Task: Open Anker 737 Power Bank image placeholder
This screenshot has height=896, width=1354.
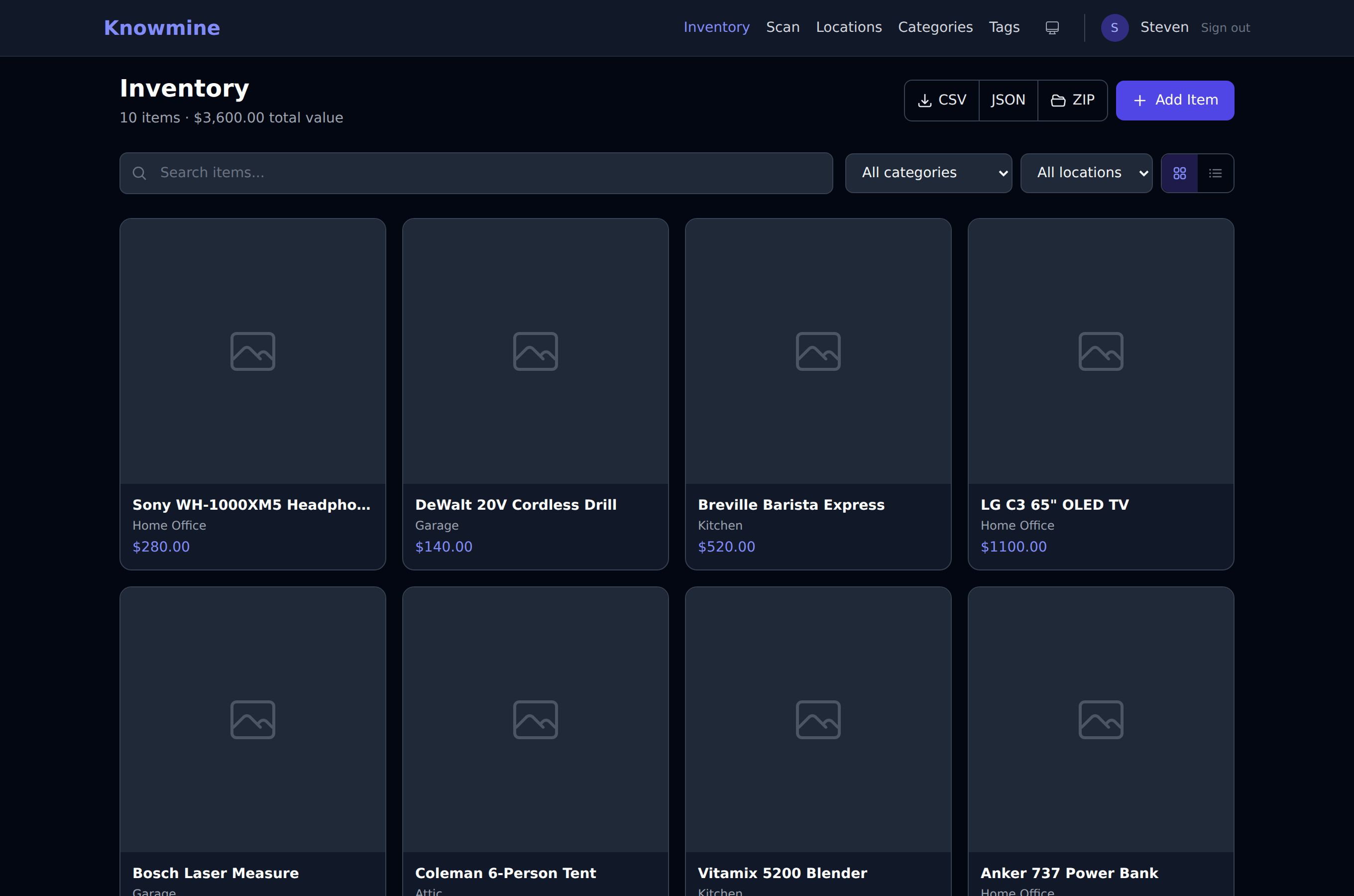Action: click(x=1100, y=719)
